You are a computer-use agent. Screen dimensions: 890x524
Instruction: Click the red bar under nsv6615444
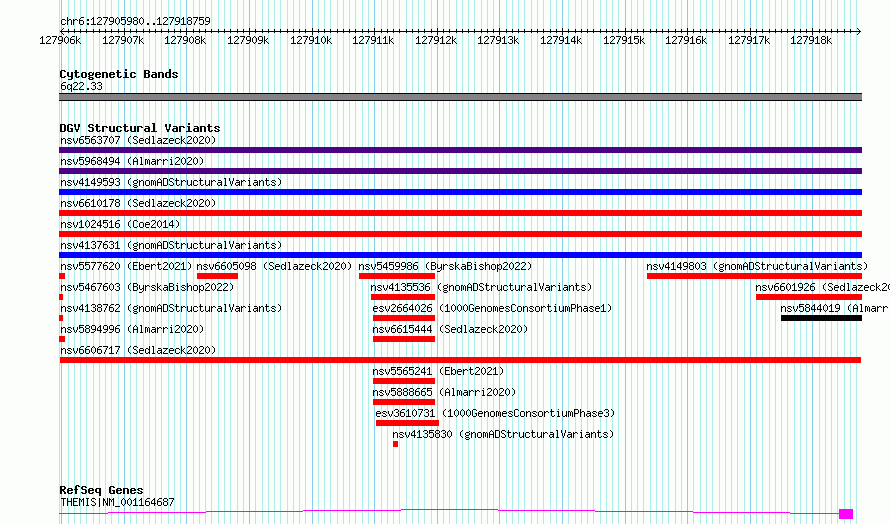[404, 339]
